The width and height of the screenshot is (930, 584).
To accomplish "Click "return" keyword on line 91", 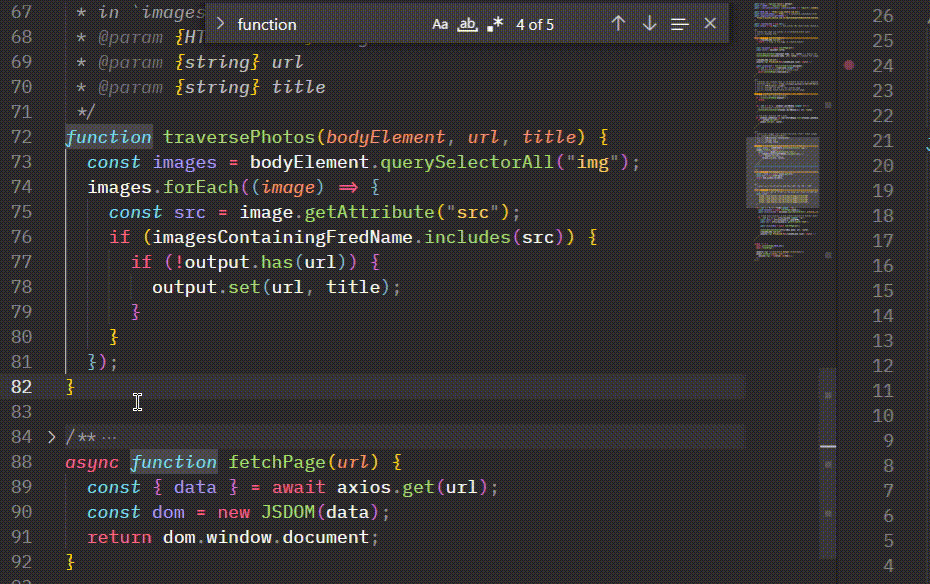I will (x=119, y=537).
